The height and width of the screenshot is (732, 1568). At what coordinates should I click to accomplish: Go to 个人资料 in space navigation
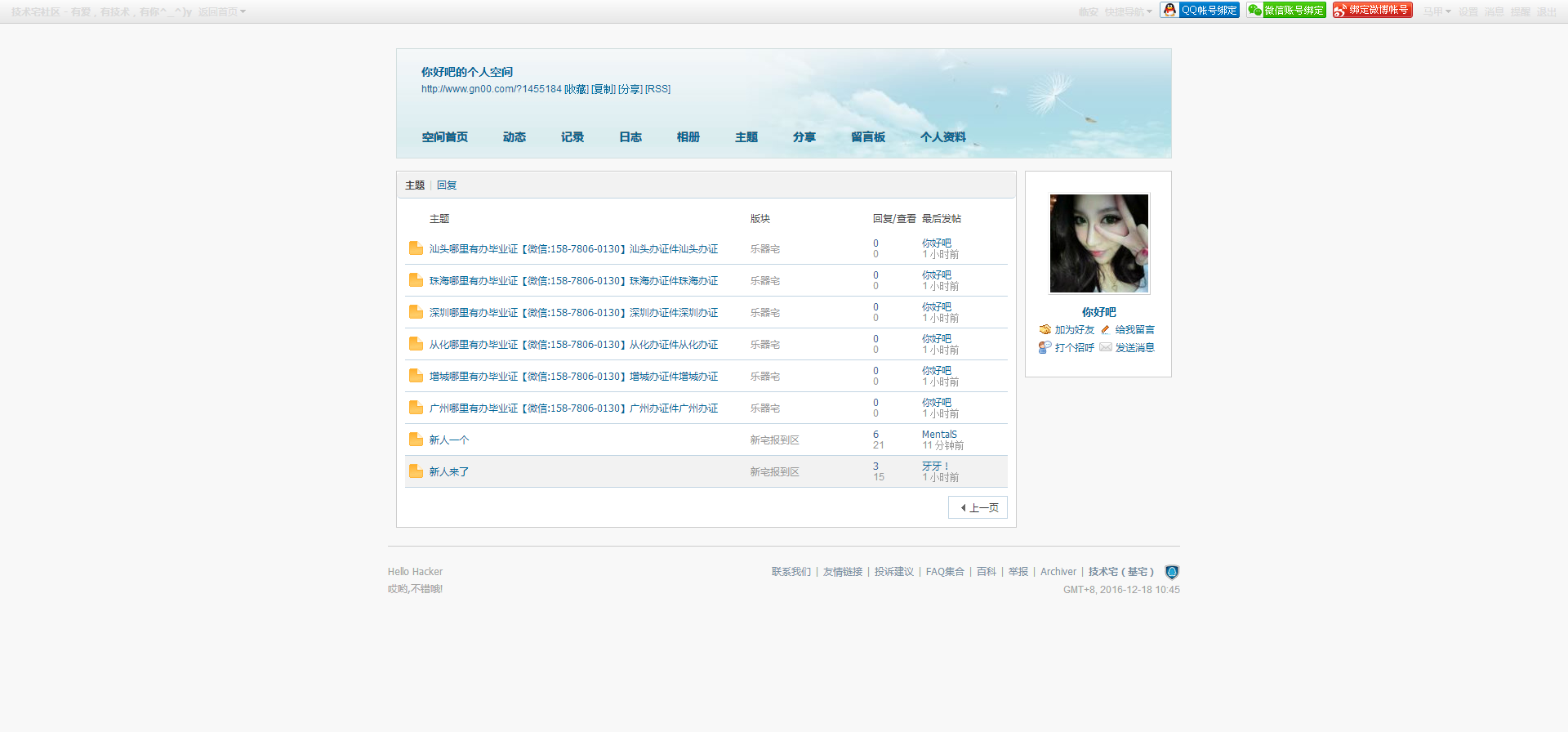[942, 137]
